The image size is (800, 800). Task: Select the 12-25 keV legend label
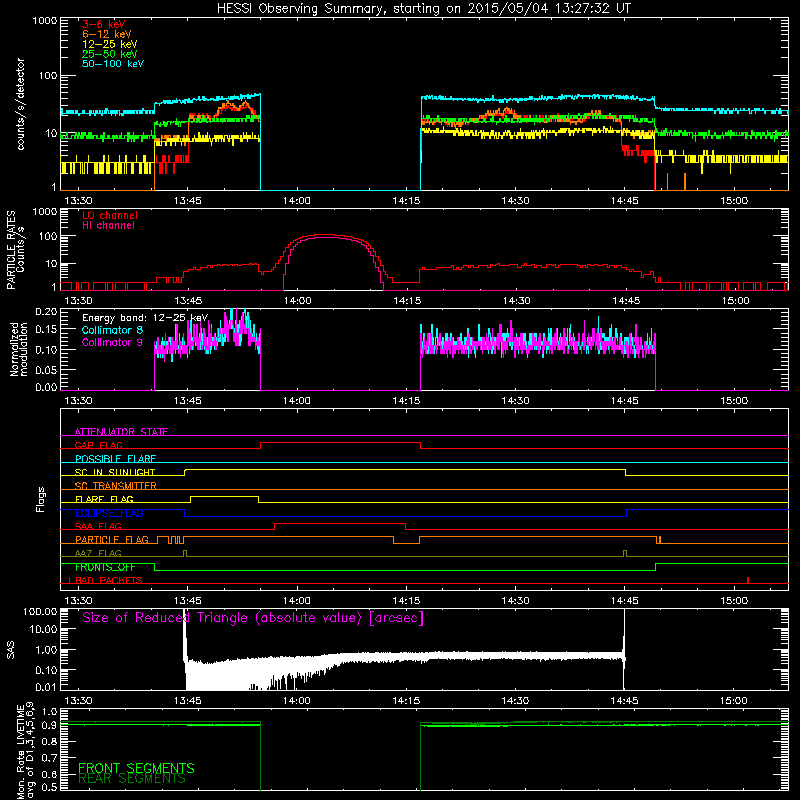pyautogui.click(x=110, y=44)
